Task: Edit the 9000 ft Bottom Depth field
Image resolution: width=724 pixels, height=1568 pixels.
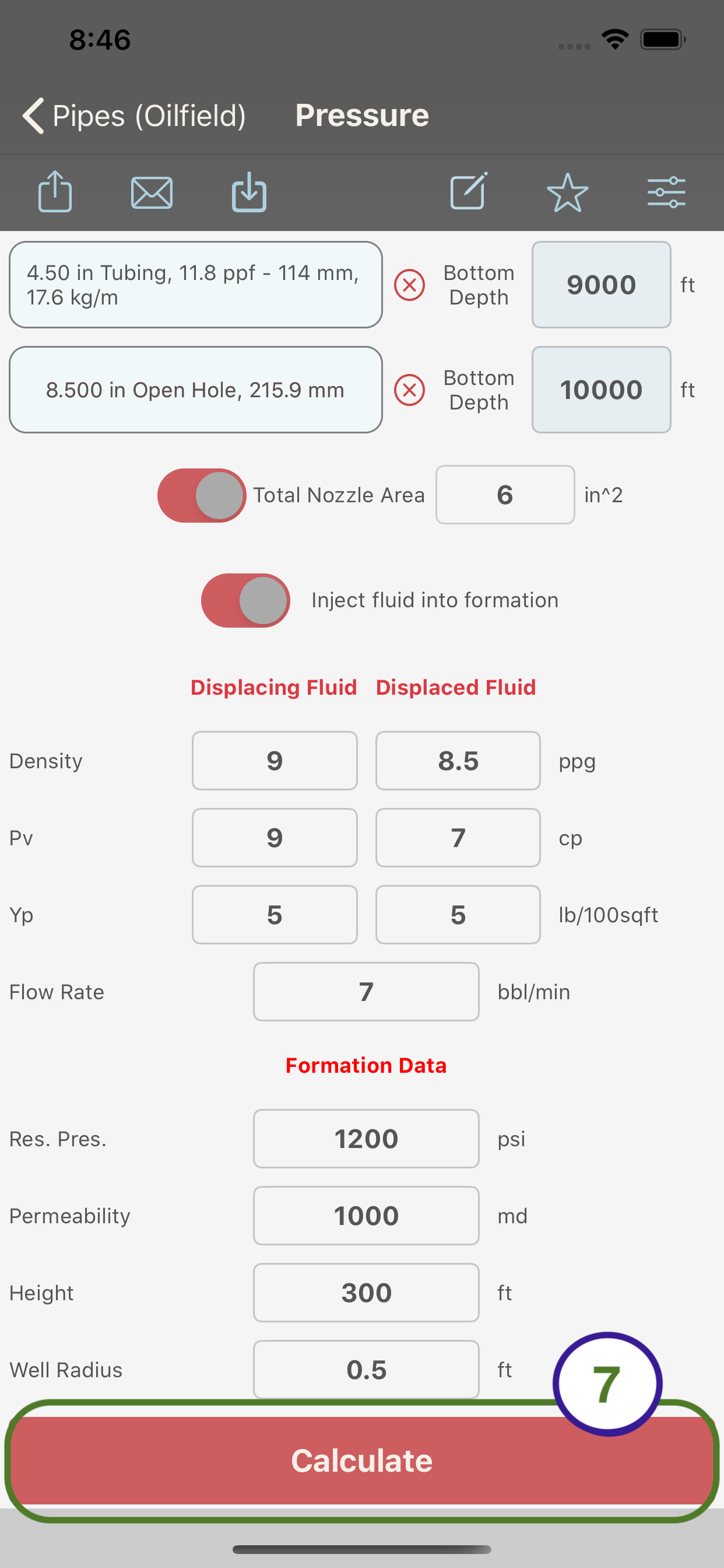Action: click(601, 285)
